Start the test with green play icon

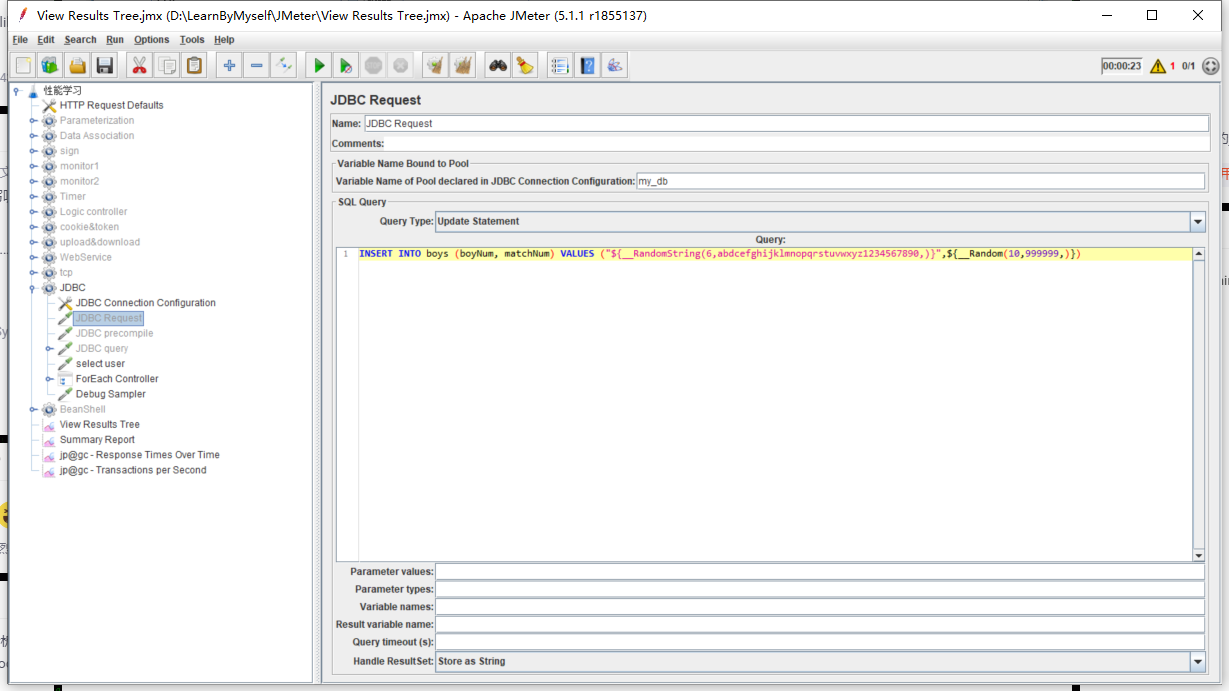click(319, 66)
